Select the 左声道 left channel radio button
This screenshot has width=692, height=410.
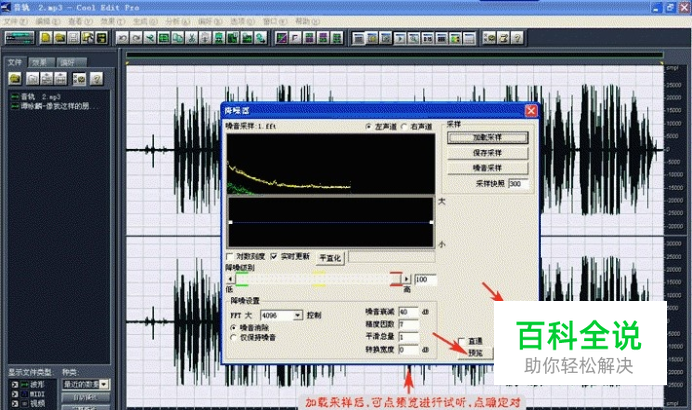[369, 127]
